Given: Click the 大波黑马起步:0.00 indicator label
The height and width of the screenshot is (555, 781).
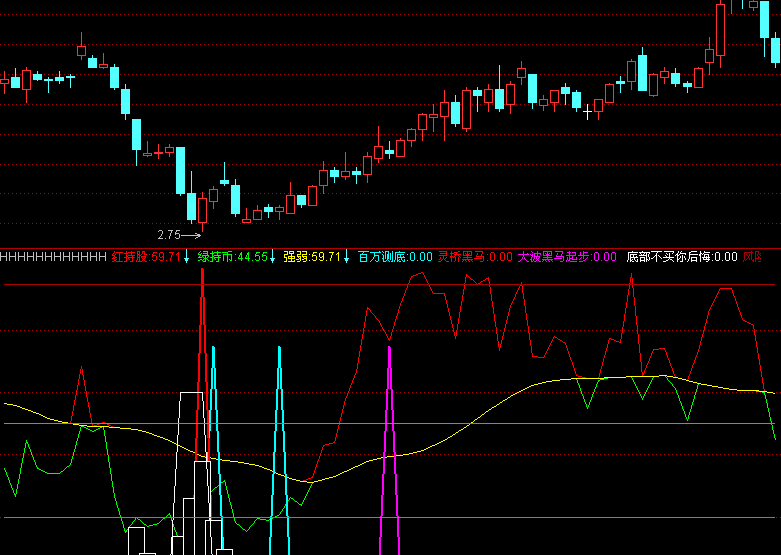Looking at the screenshot, I should click(x=567, y=257).
